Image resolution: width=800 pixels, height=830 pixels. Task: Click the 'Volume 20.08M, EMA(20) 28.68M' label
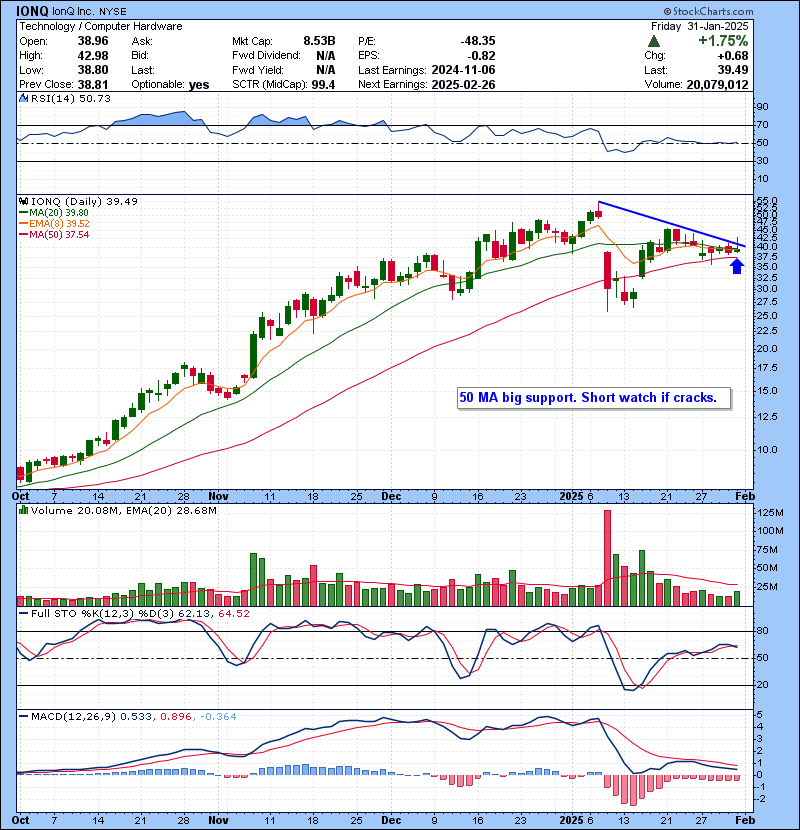click(123, 511)
